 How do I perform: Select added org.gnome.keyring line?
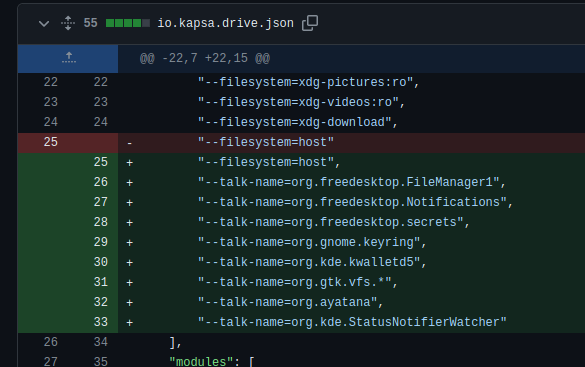tap(312, 242)
